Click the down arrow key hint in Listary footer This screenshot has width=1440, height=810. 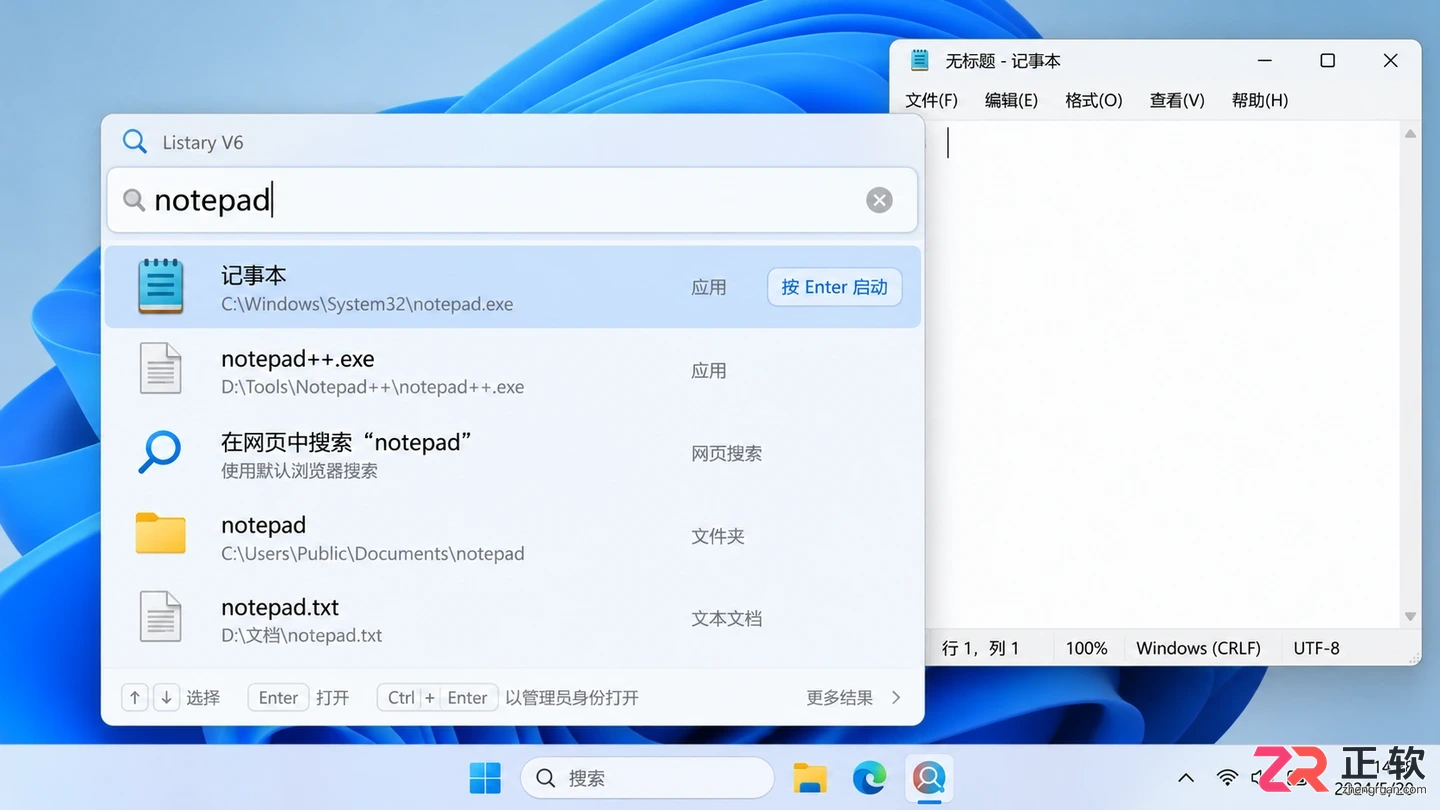click(166, 698)
